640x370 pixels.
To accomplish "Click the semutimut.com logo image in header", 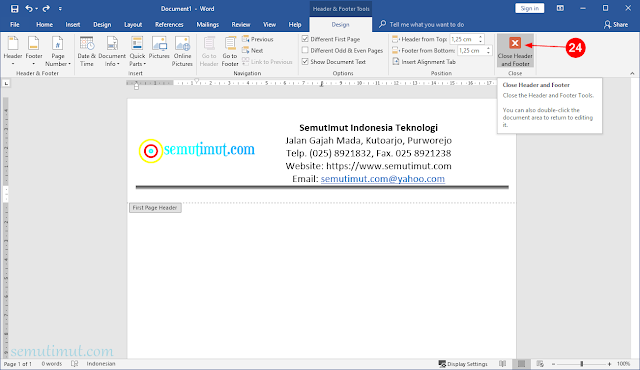I will (197, 150).
